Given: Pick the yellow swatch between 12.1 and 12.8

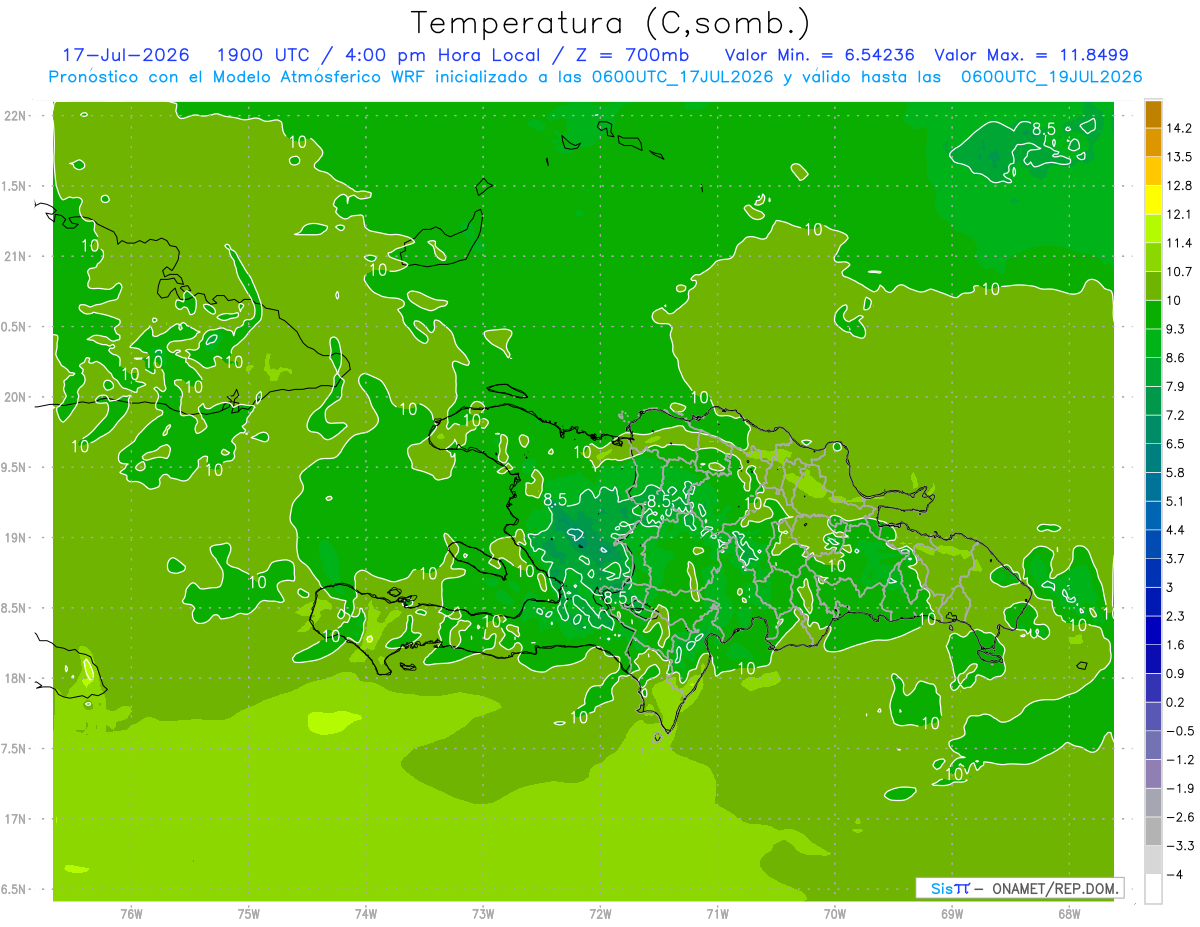Looking at the screenshot, I should point(1153,200).
